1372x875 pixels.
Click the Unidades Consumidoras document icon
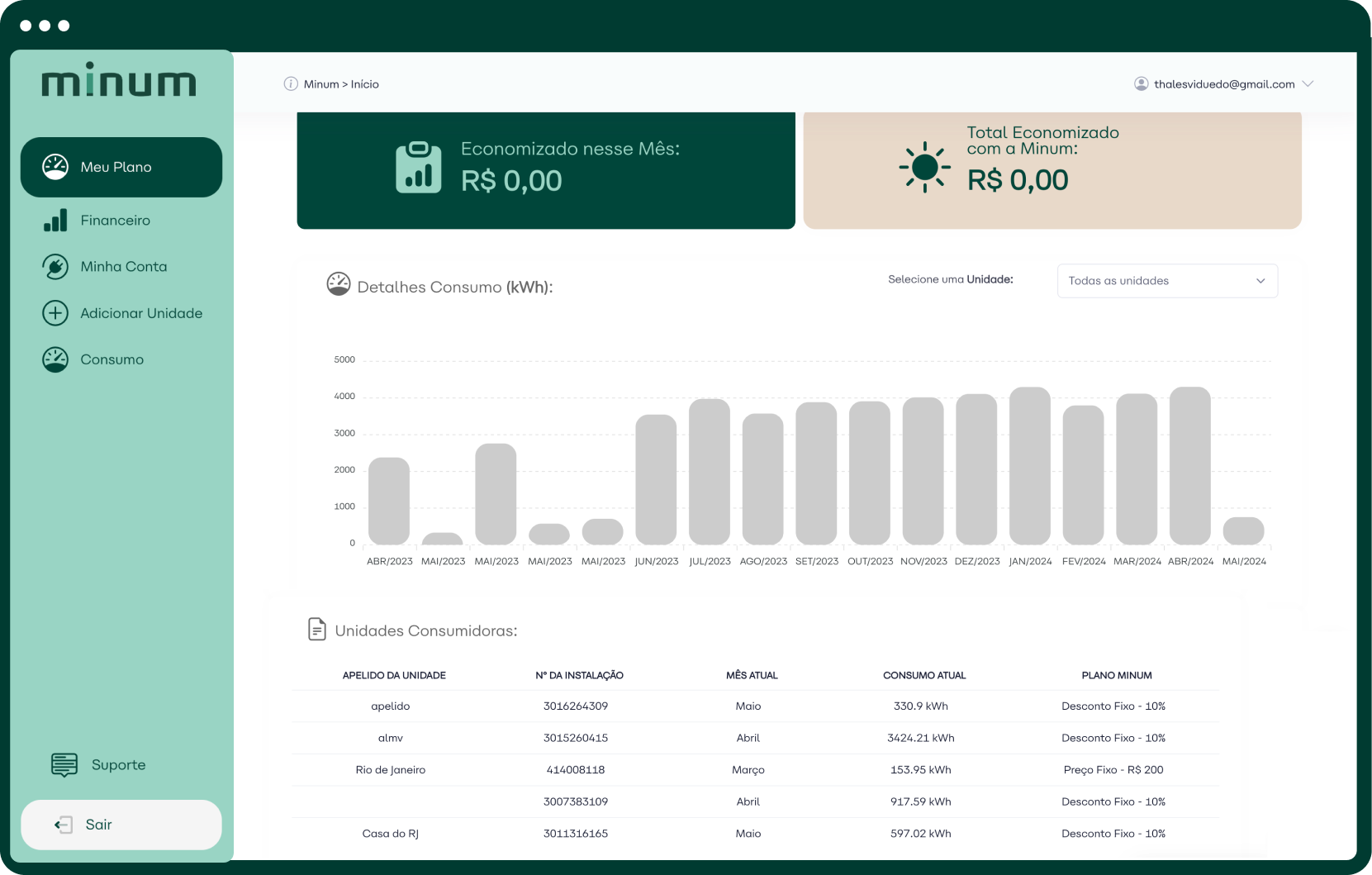tap(316, 630)
